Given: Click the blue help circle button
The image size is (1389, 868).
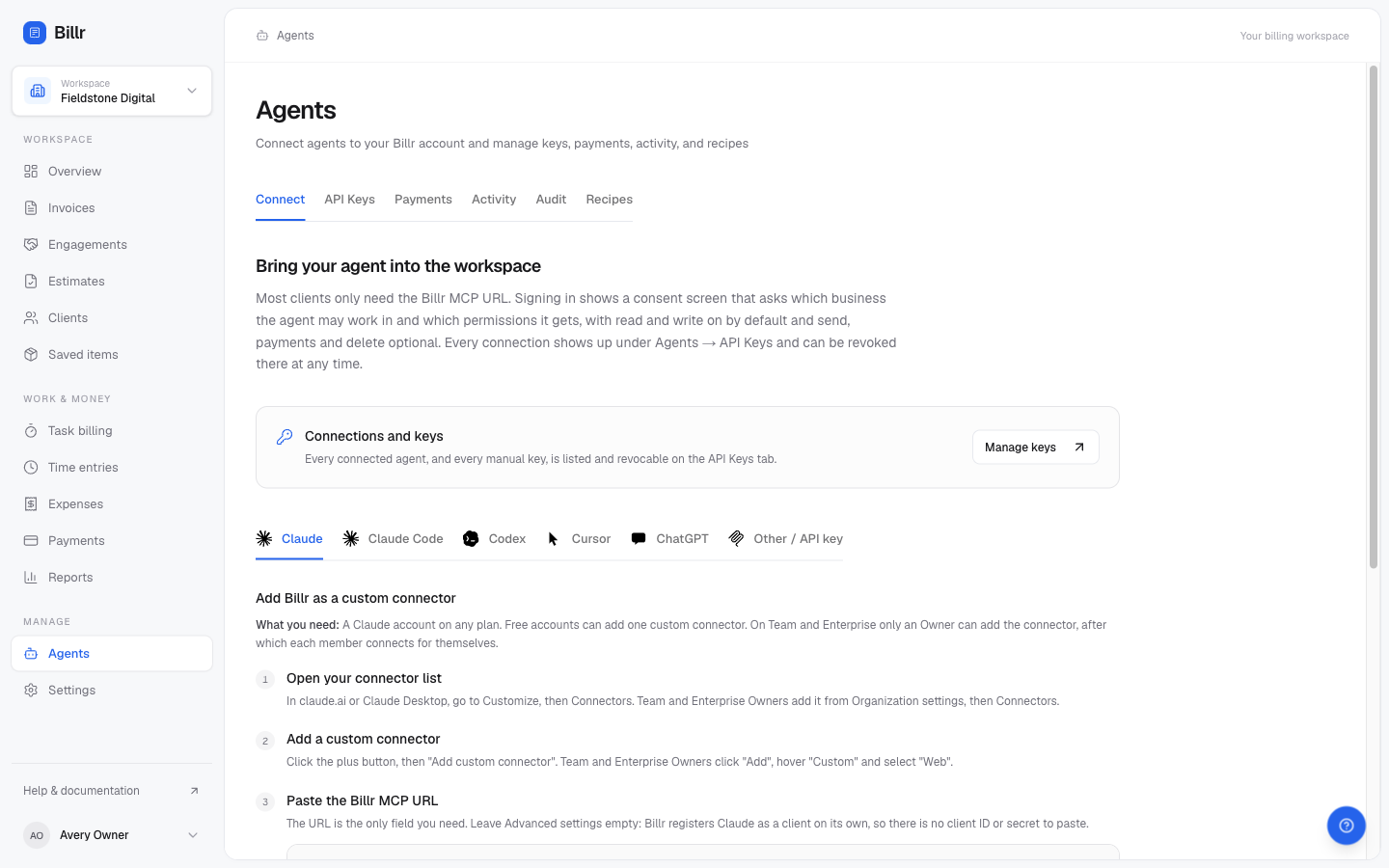Looking at the screenshot, I should pyautogui.click(x=1347, y=826).
